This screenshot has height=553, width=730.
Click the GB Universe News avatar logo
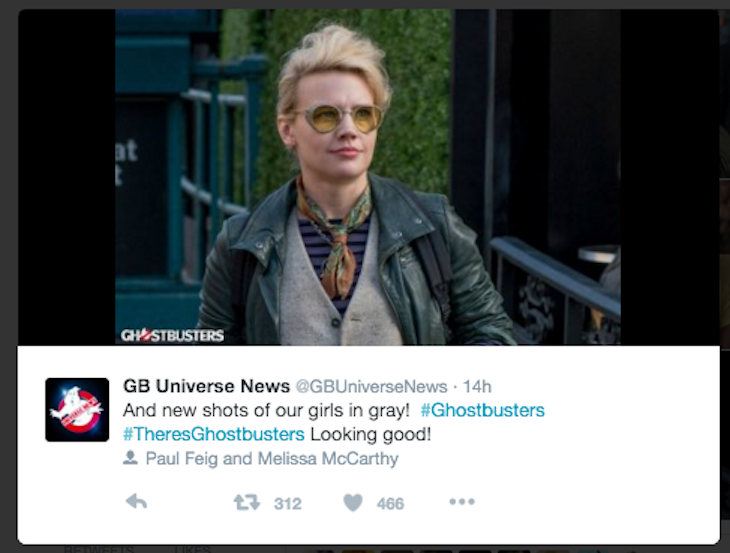tap(77, 410)
